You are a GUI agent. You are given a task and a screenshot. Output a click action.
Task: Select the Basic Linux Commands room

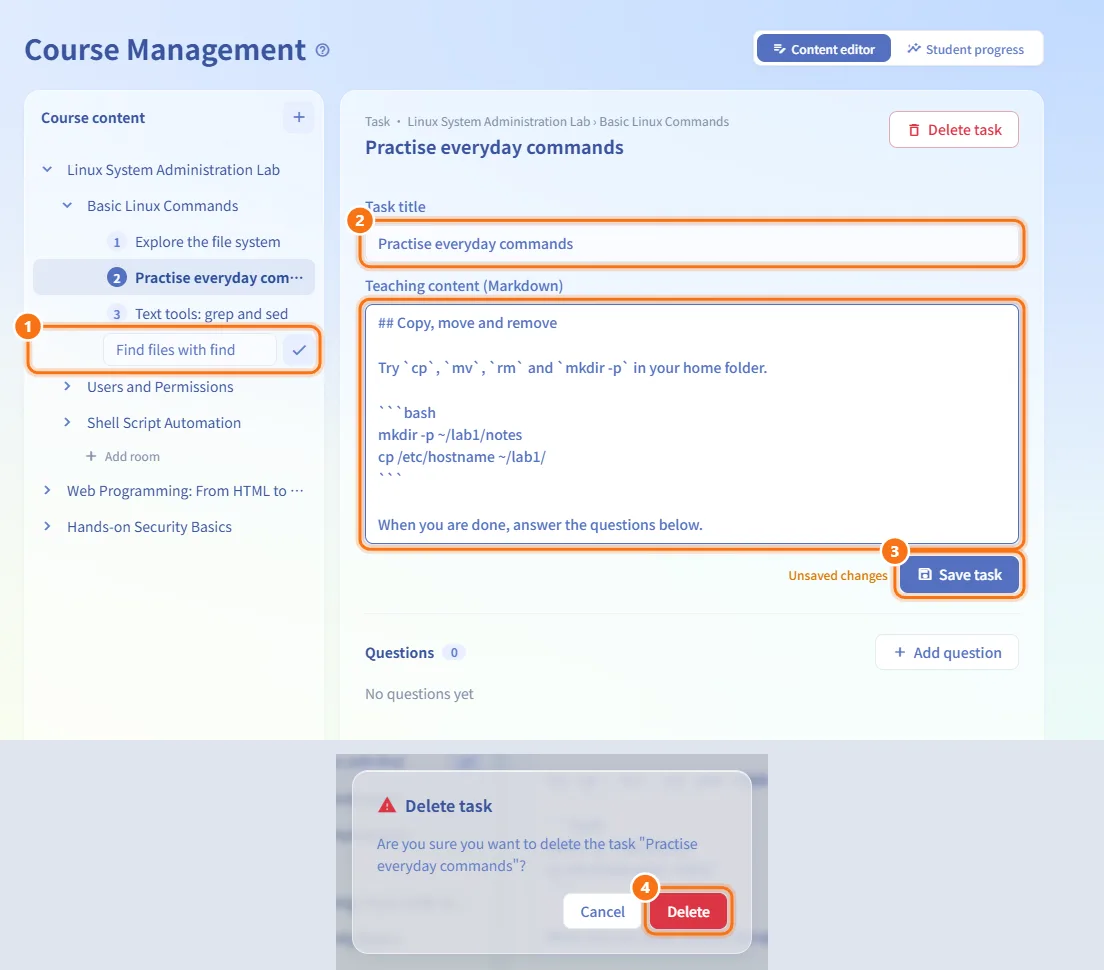click(x=163, y=206)
